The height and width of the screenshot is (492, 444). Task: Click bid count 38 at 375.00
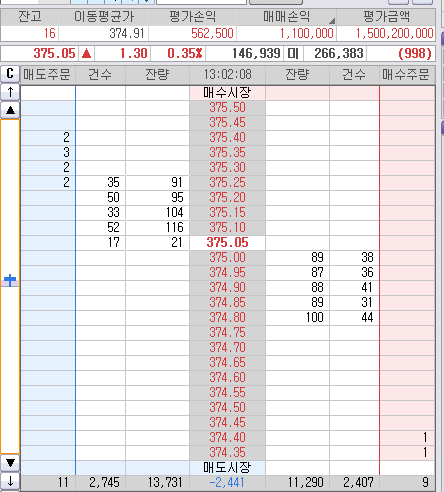coord(354,257)
